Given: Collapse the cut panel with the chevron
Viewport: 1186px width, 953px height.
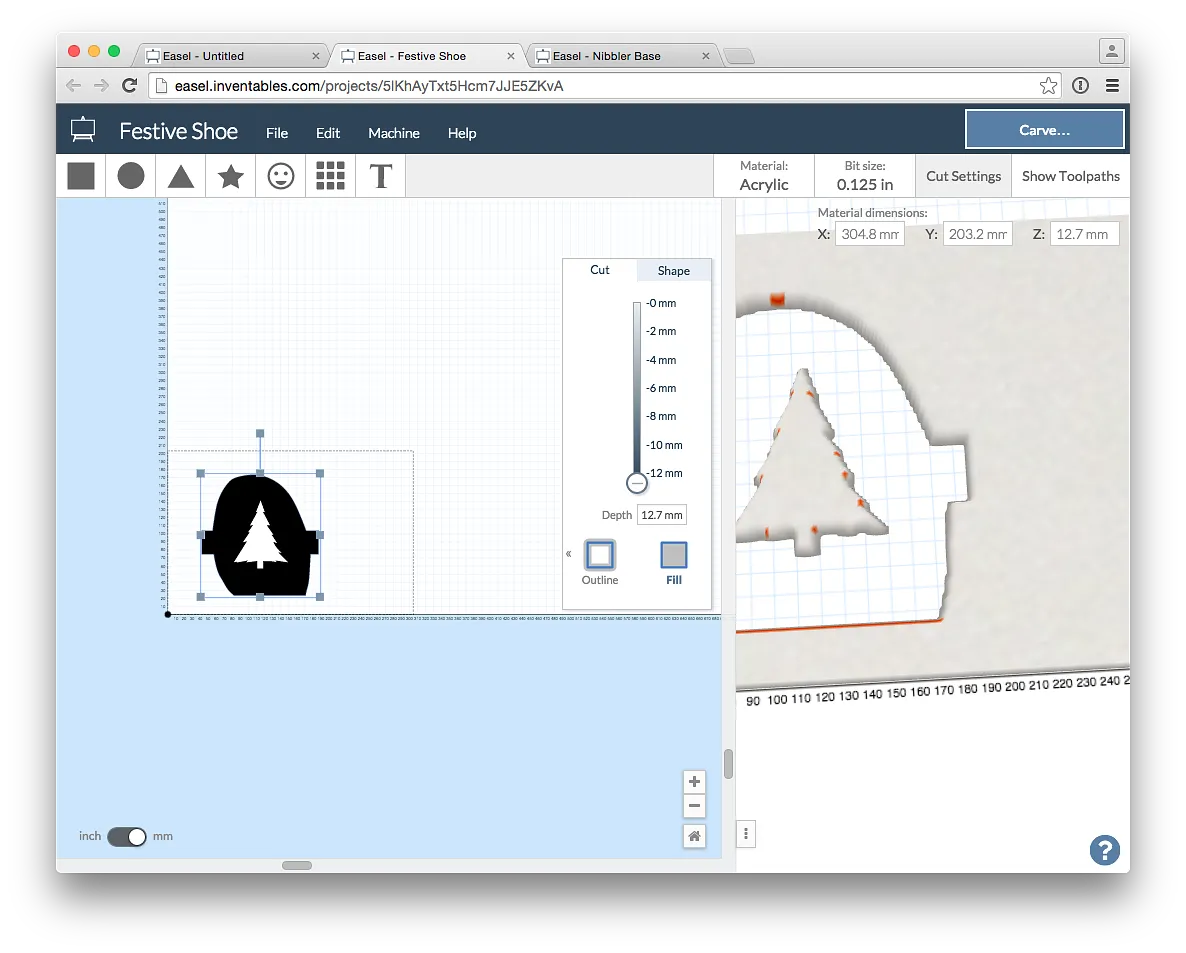Looking at the screenshot, I should click(x=569, y=553).
